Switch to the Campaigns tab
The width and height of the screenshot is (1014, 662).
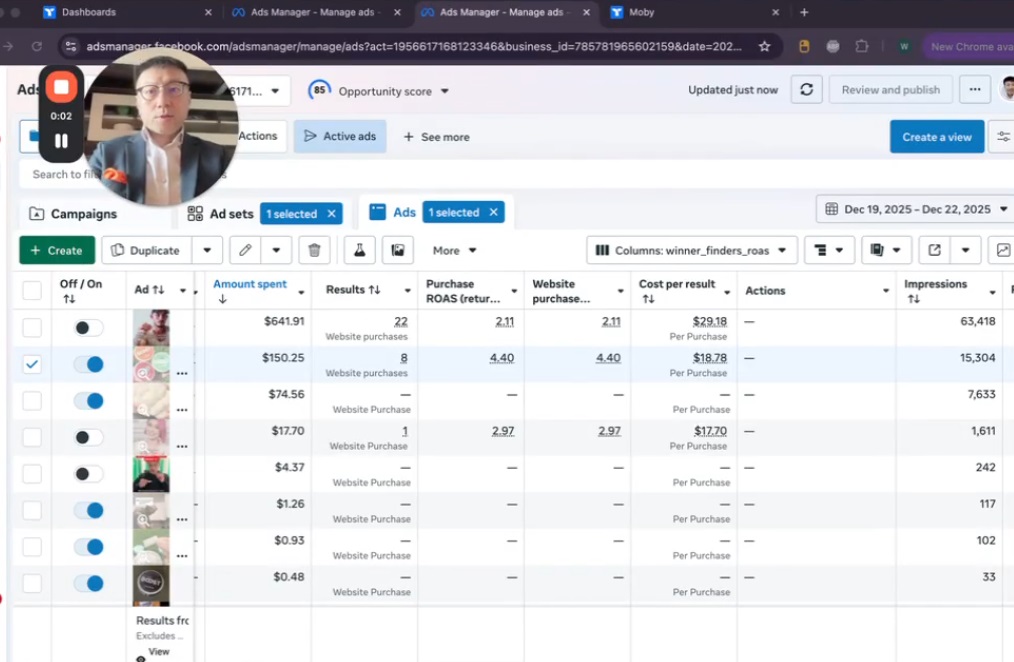pos(84,214)
